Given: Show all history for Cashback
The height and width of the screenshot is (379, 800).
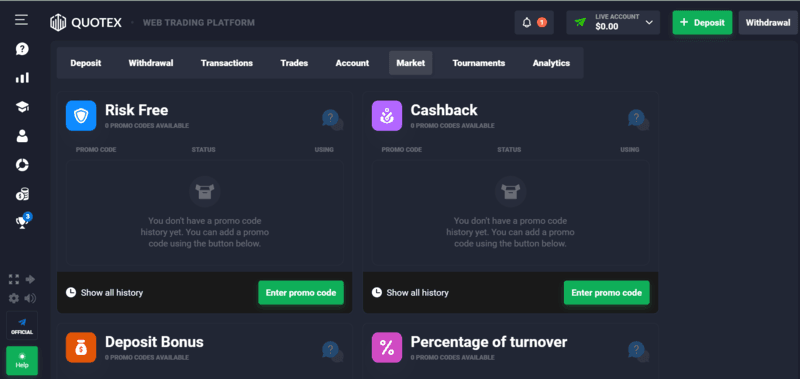Looking at the screenshot, I should pyautogui.click(x=410, y=293).
